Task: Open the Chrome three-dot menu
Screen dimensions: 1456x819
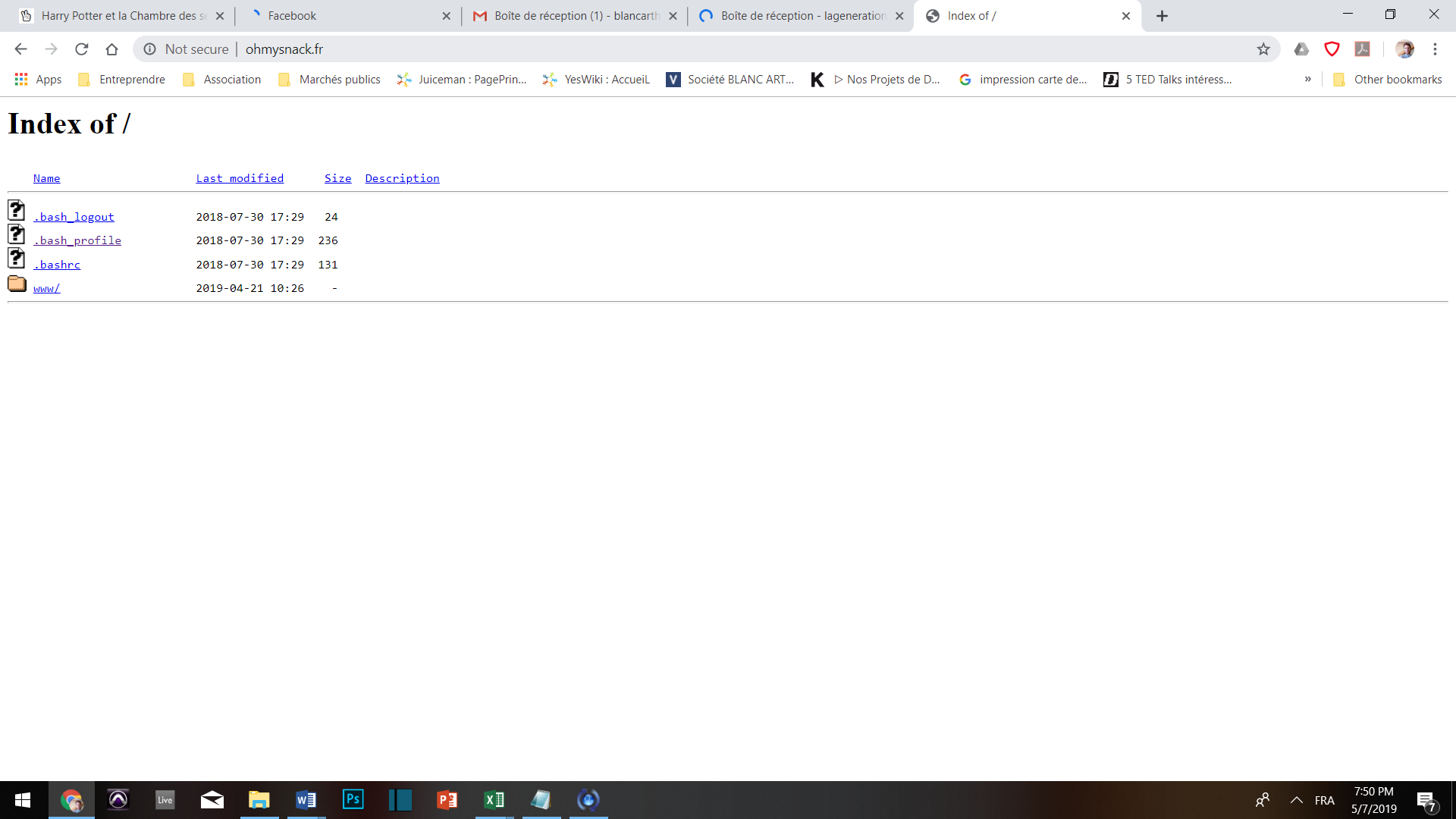Action: 1435,49
